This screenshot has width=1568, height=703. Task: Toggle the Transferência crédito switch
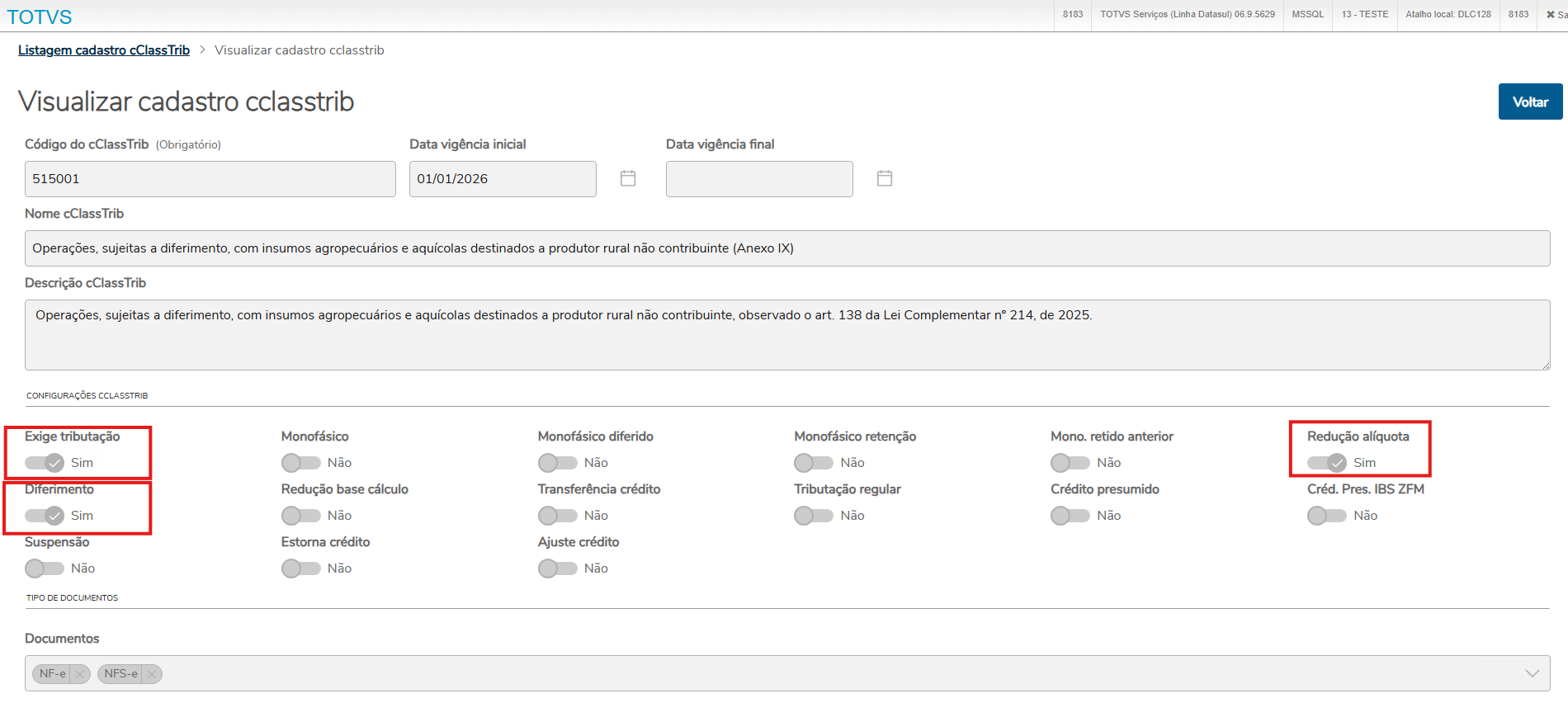click(558, 516)
